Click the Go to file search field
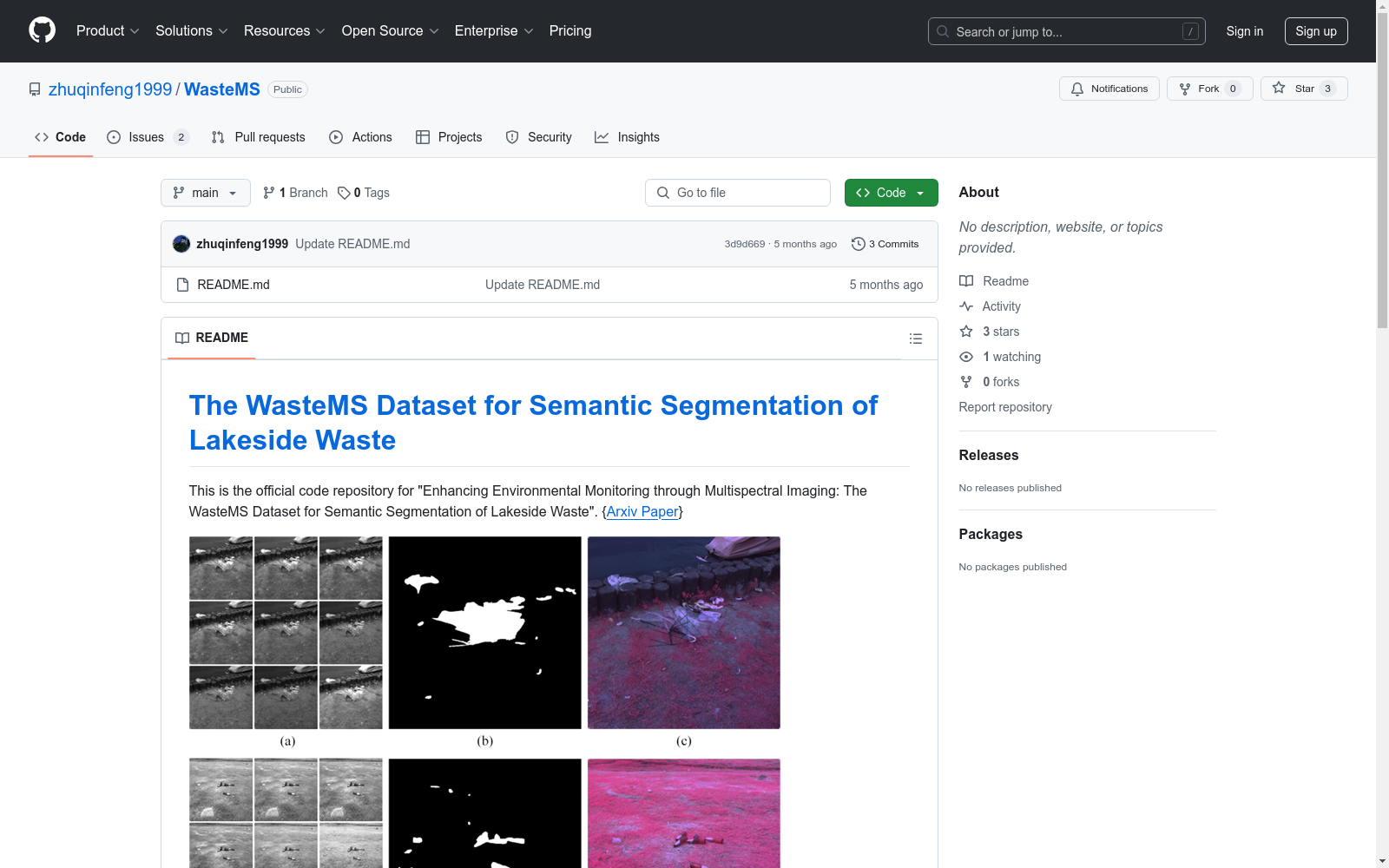The width and height of the screenshot is (1389, 868). pos(738,193)
